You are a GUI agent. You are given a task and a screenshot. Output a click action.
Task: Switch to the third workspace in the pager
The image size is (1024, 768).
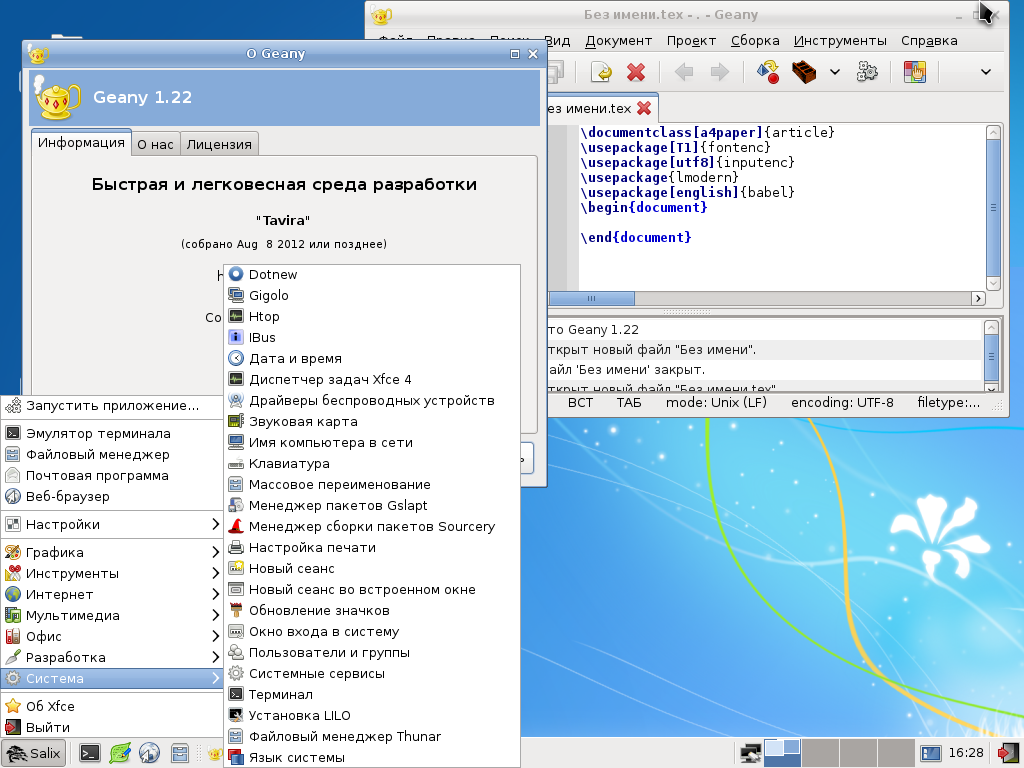857,753
